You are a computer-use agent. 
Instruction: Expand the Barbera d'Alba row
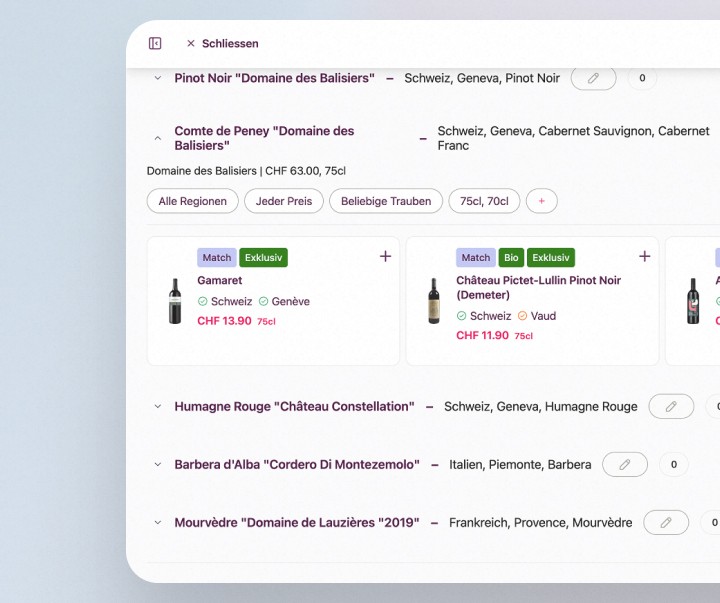pos(158,464)
